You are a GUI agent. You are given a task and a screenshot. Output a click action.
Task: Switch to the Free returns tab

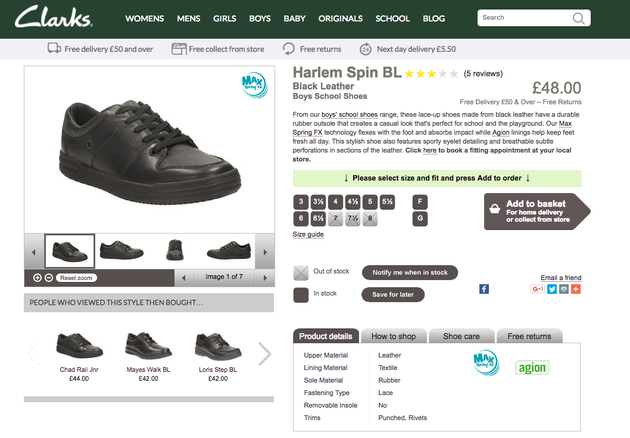click(x=529, y=336)
